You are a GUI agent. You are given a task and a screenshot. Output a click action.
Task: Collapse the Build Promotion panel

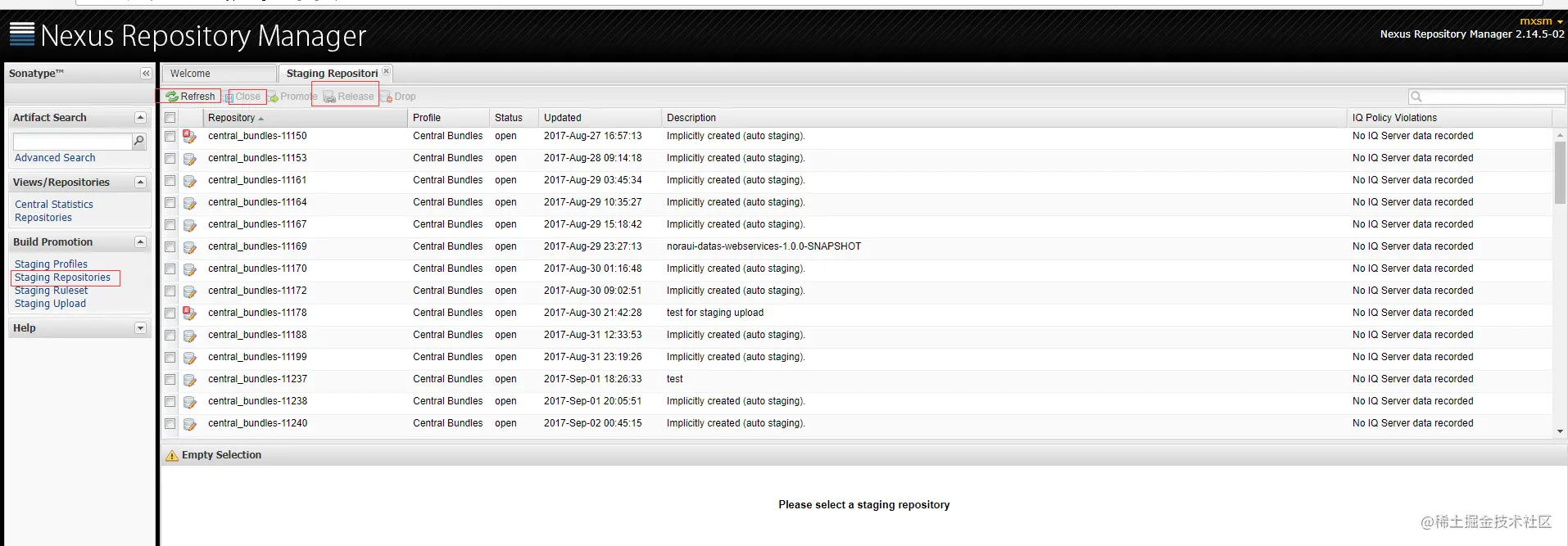[140, 242]
